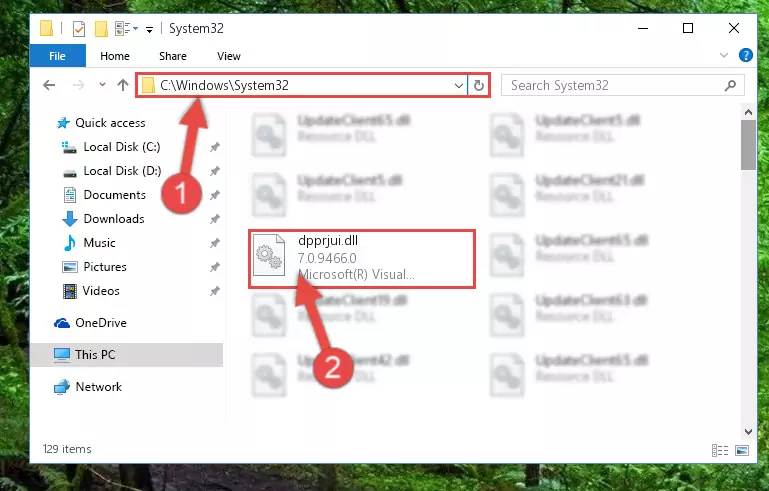This screenshot has height=491, width=769.
Task: Refresh the System32 folder view
Action: pyautogui.click(x=479, y=85)
